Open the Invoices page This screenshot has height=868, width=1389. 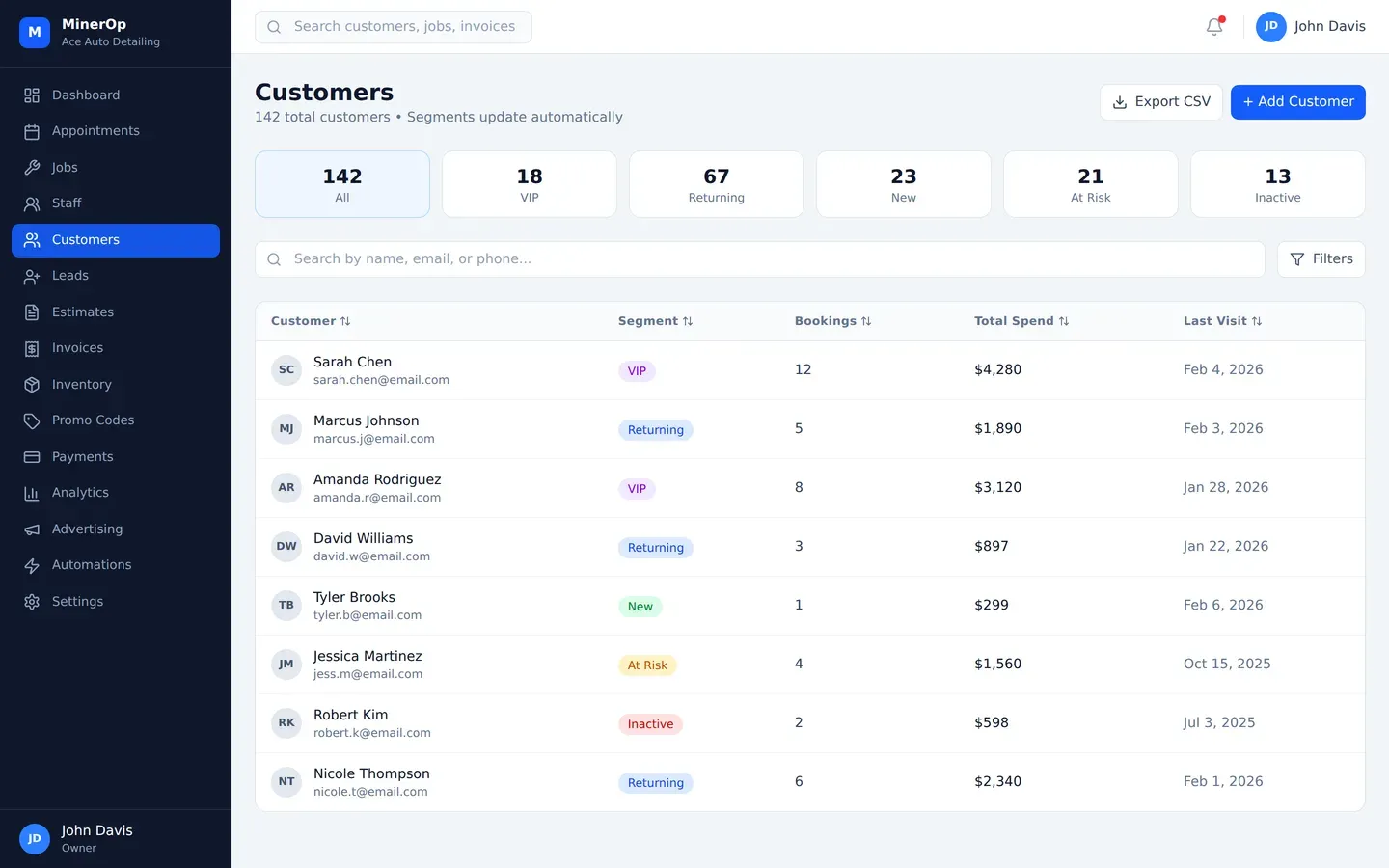click(x=77, y=348)
